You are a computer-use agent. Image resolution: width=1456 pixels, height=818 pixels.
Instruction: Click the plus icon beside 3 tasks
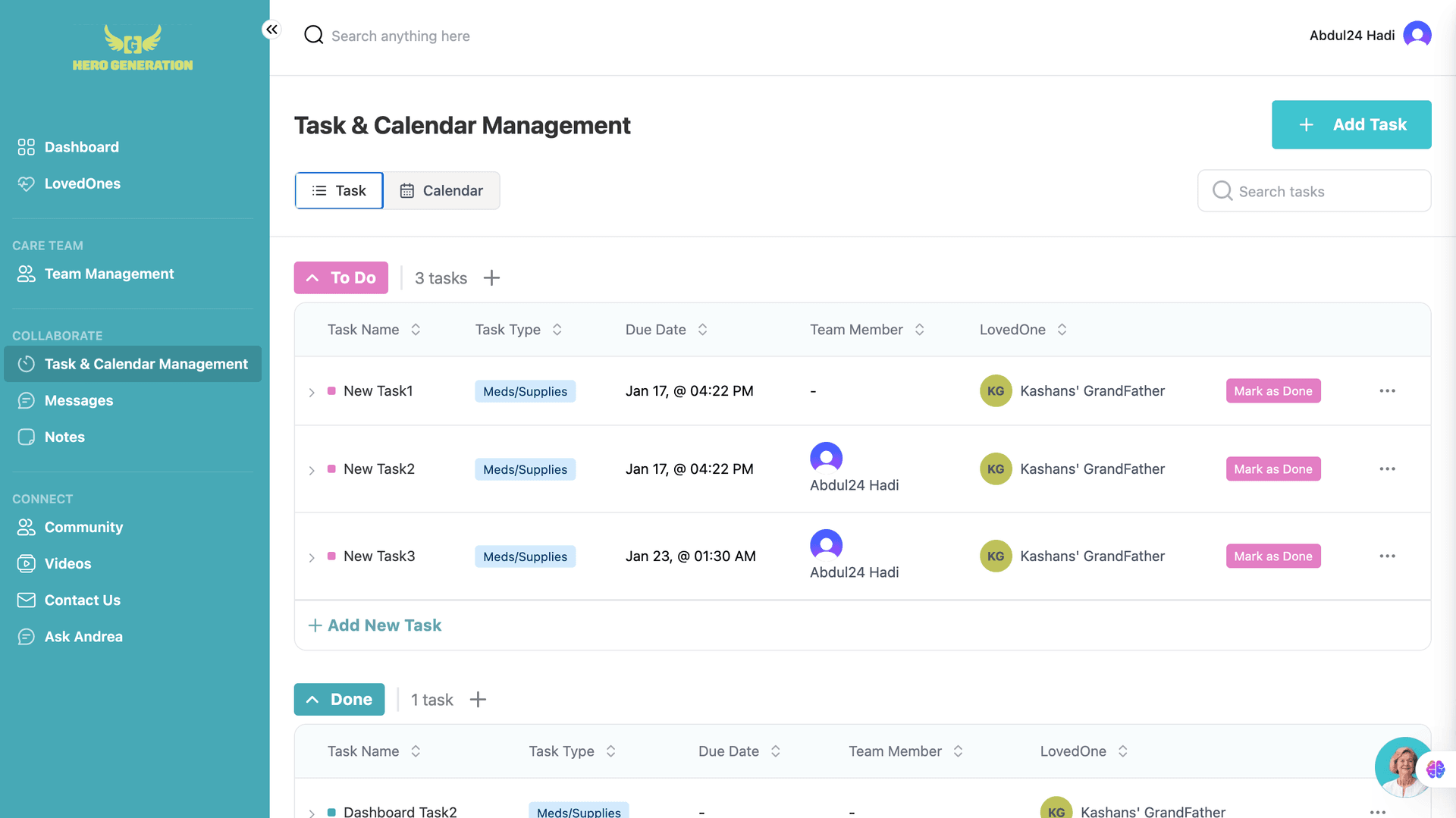click(491, 278)
